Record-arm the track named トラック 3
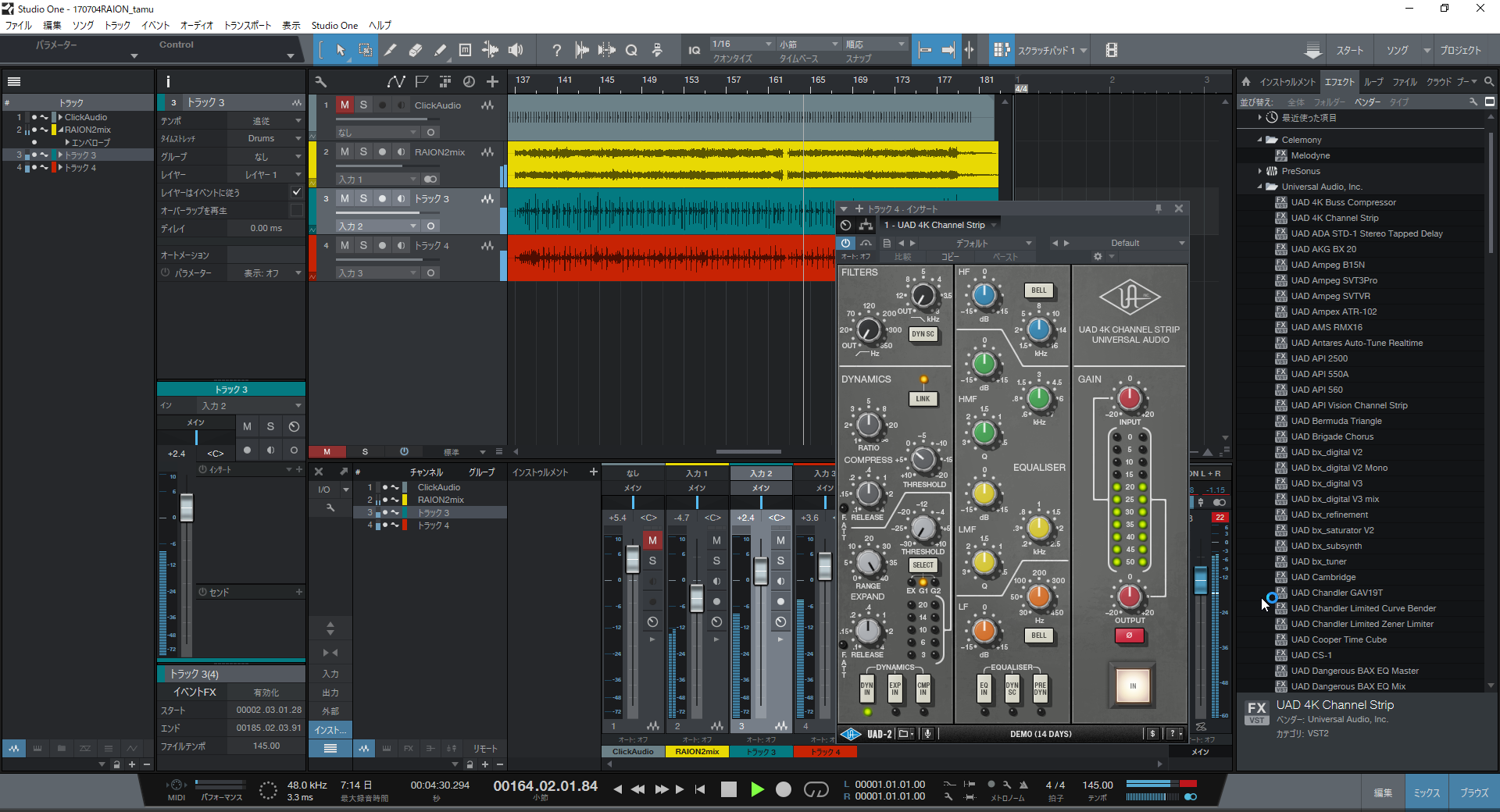This screenshot has width=1500, height=812. click(x=382, y=198)
